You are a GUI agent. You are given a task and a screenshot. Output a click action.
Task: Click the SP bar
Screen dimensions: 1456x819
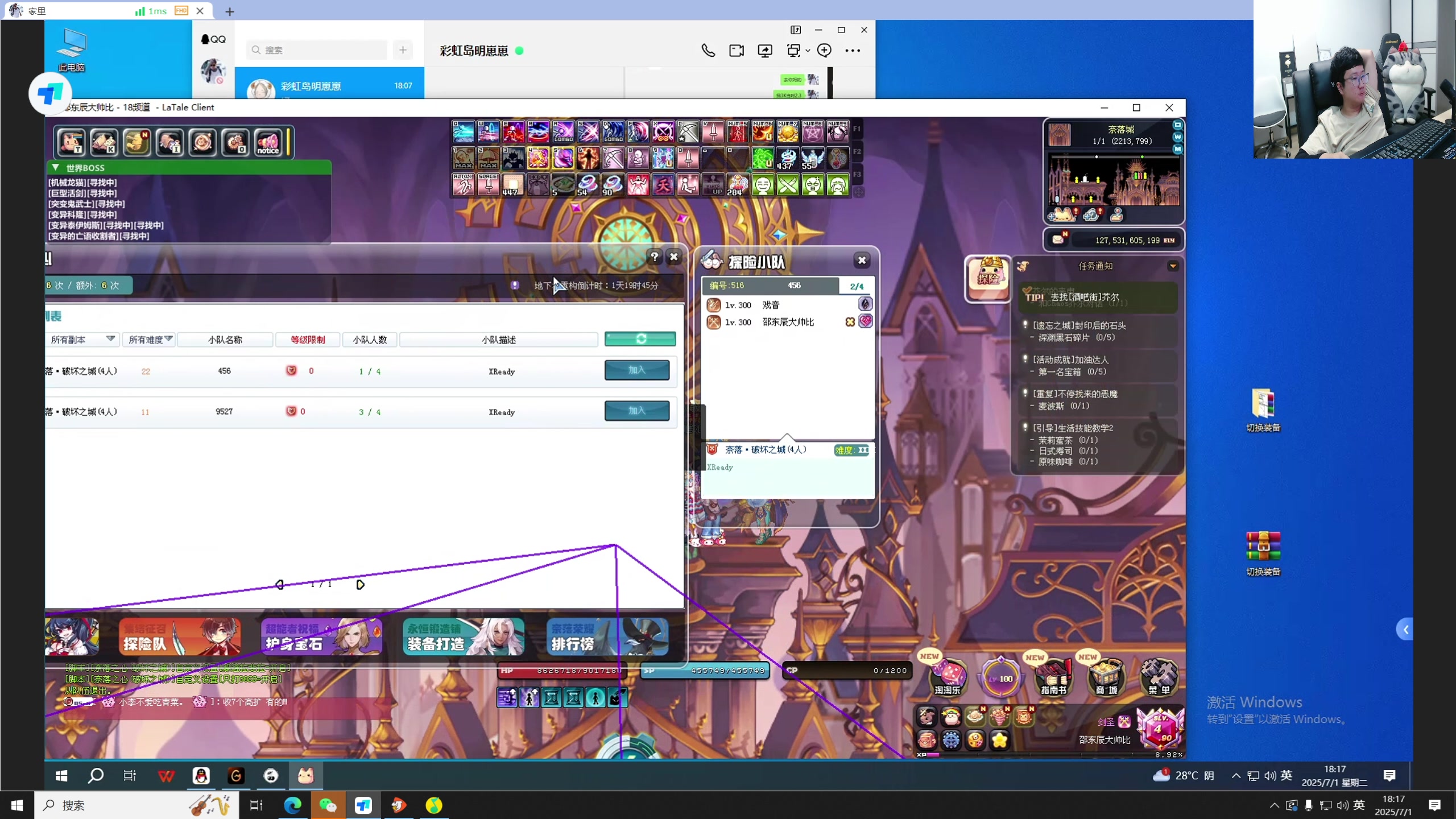(x=705, y=671)
